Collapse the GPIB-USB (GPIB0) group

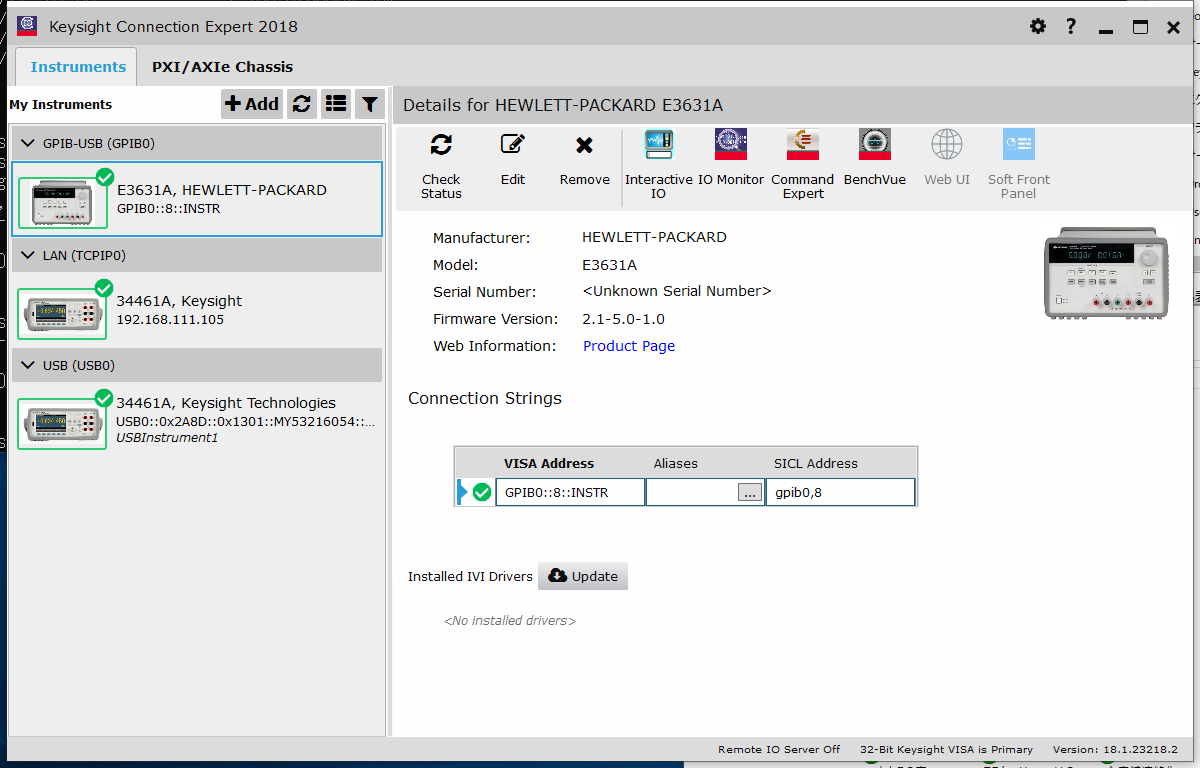pos(27,144)
